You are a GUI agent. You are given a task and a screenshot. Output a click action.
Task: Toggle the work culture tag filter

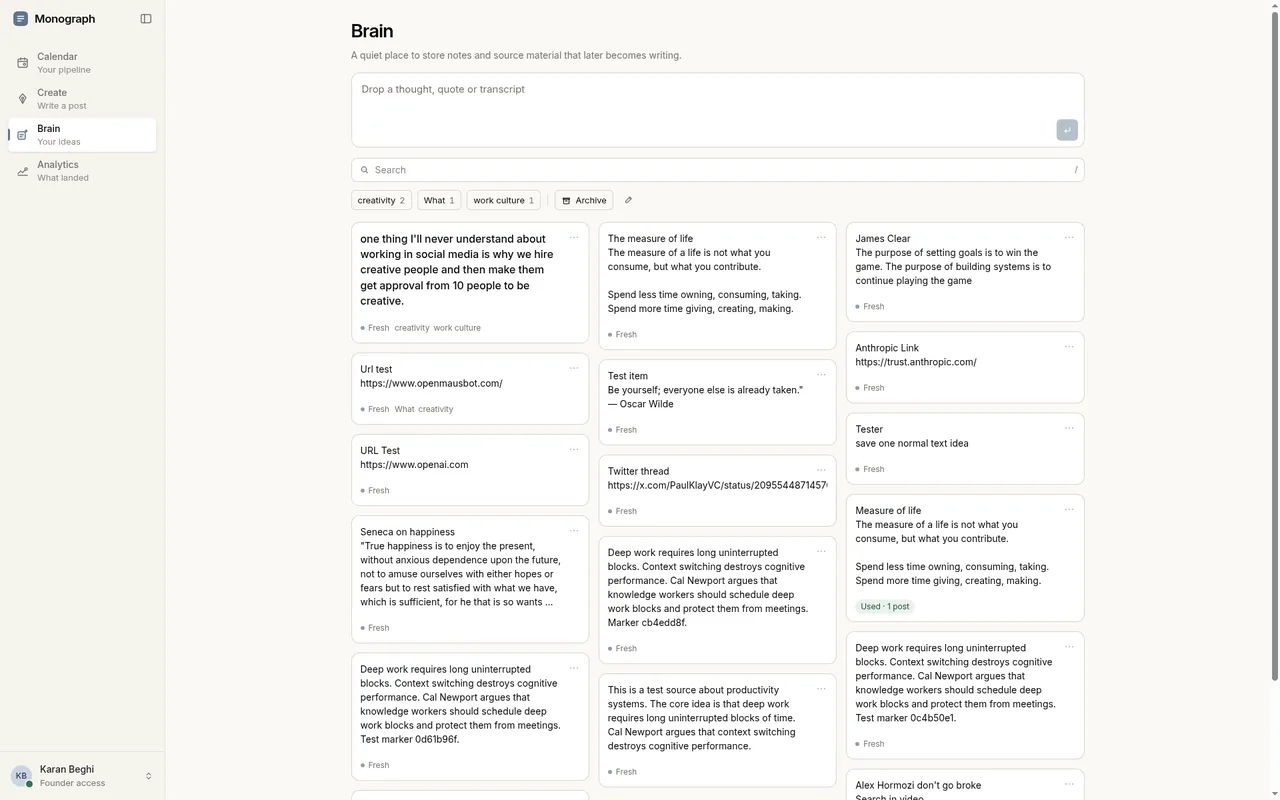pos(503,200)
